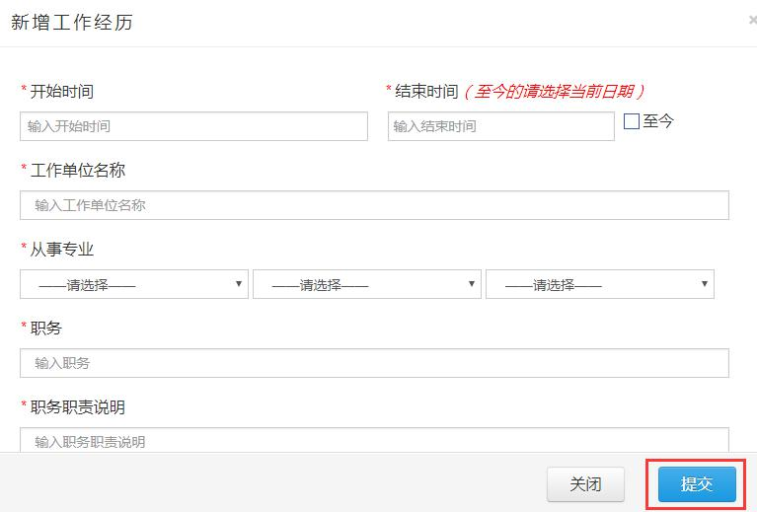757x512 pixels.
Task: Click the 从事专业 label text
Action: pos(62,249)
